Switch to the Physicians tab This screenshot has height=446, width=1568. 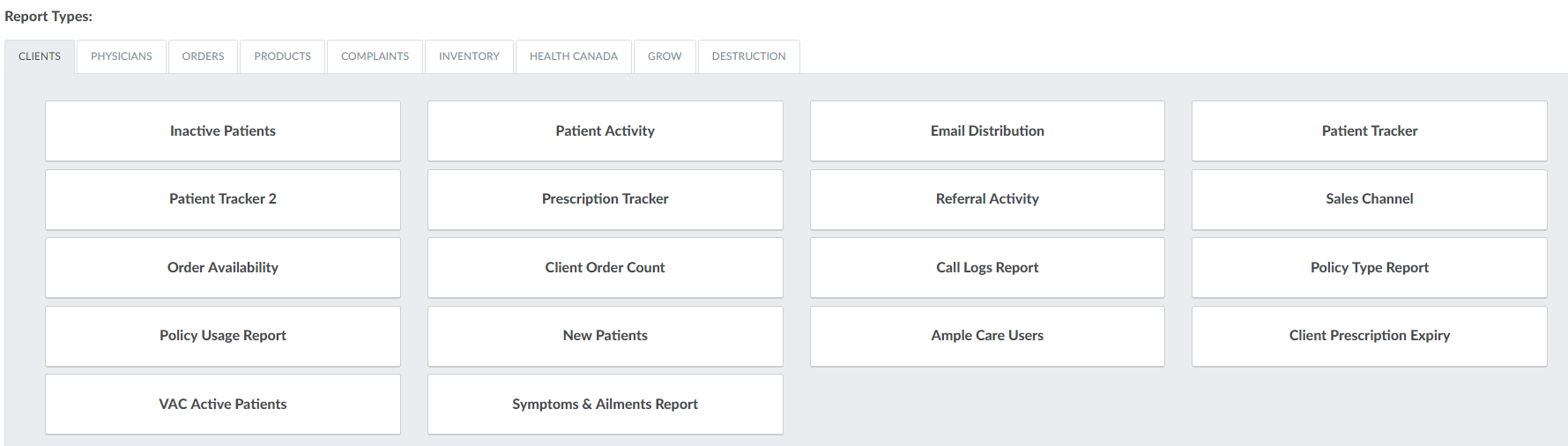click(122, 56)
